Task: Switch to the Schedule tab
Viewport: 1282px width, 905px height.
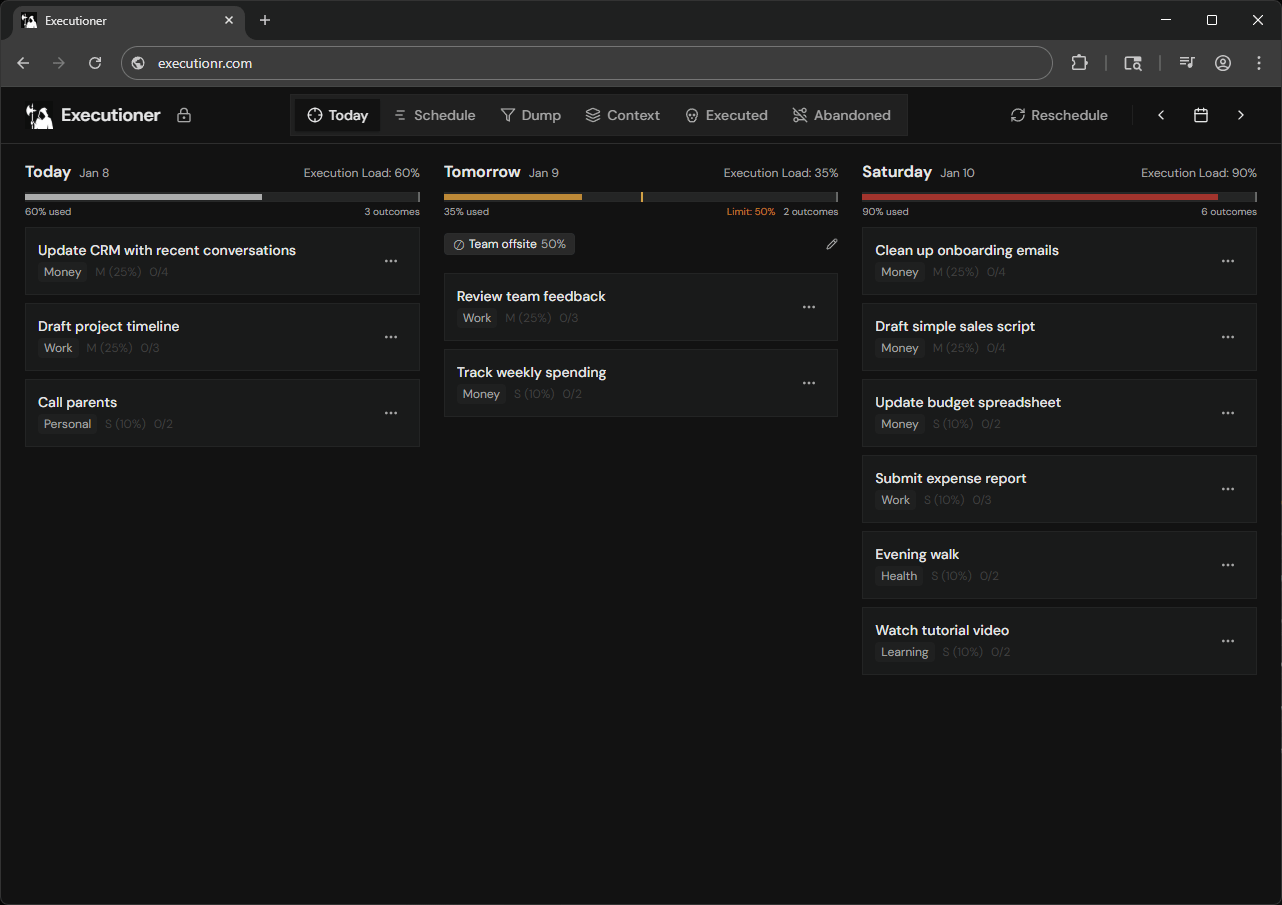Action: 434,115
